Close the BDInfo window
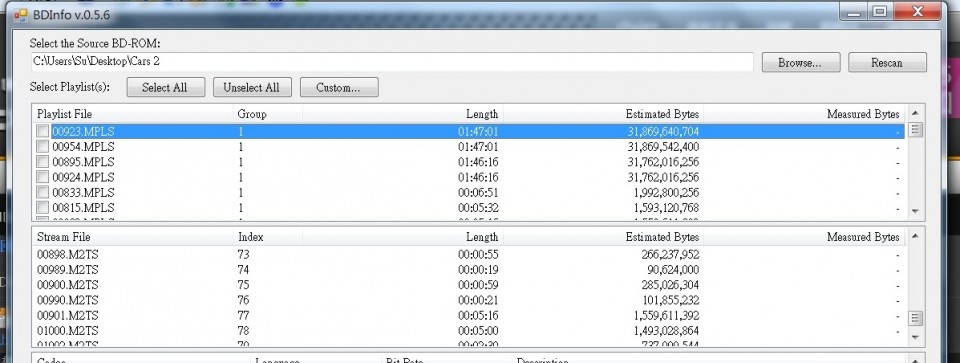 coord(917,11)
